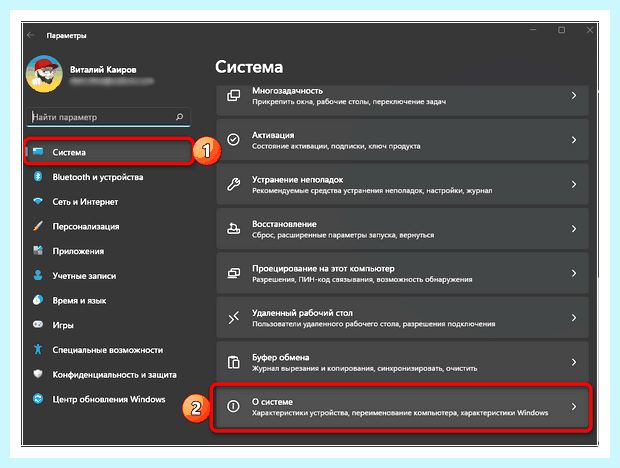The image size is (620, 468).
Task: Click the Wi-Fi network icon in sidebar
Action: click(38, 201)
